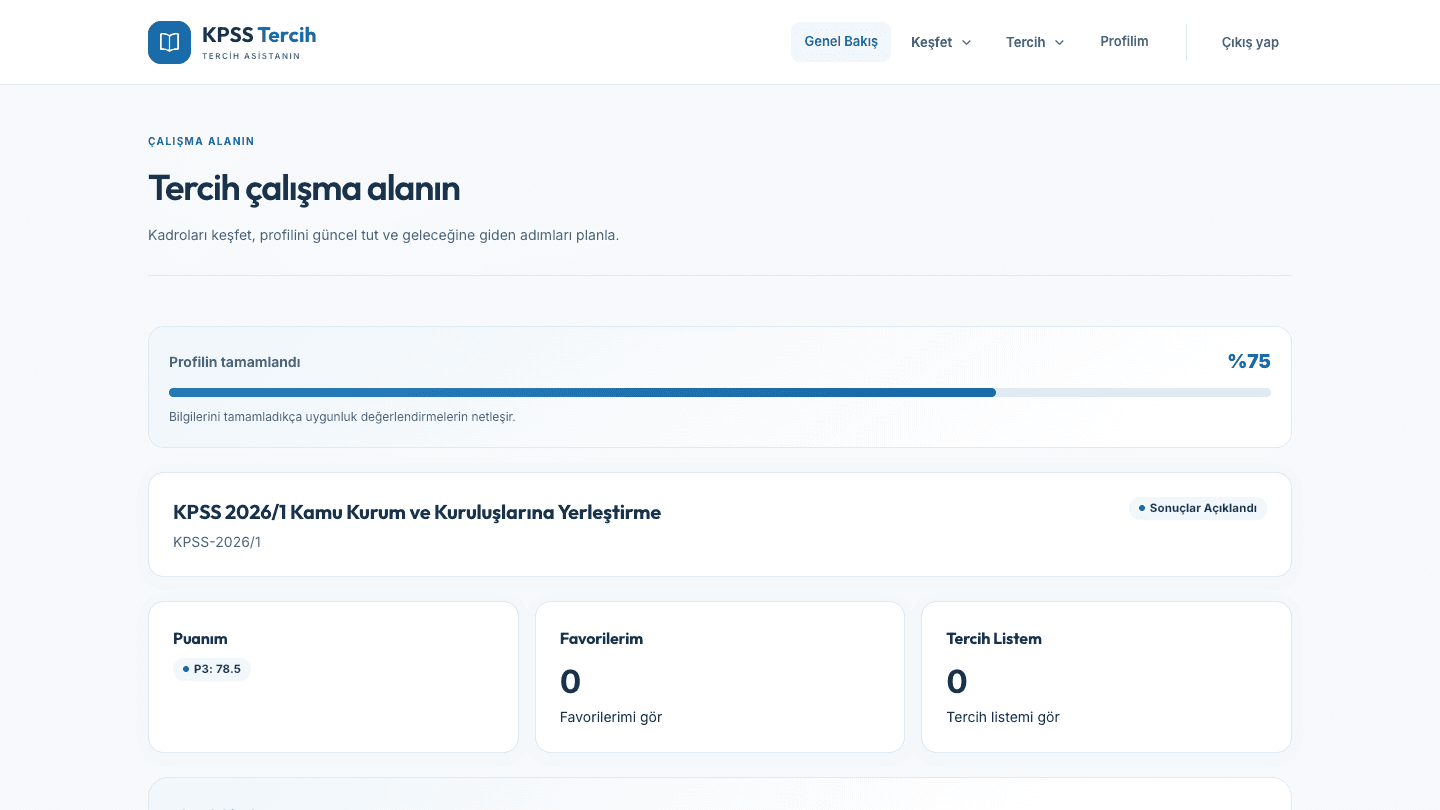Click the Tercih Listem card heading
This screenshot has width=1440, height=810.
[x=994, y=638]
